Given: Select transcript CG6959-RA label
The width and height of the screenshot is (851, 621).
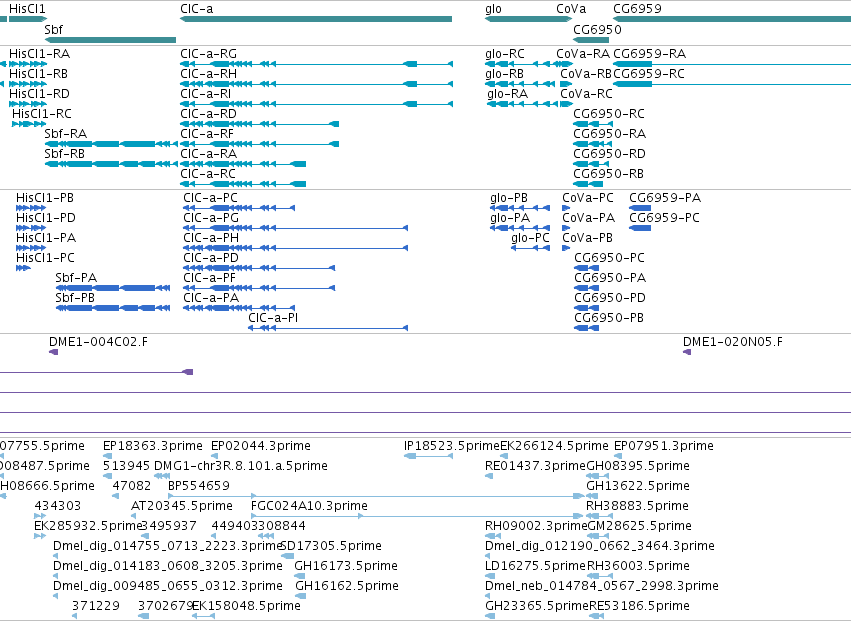Looking at the screenshot, I should [650, 54].
